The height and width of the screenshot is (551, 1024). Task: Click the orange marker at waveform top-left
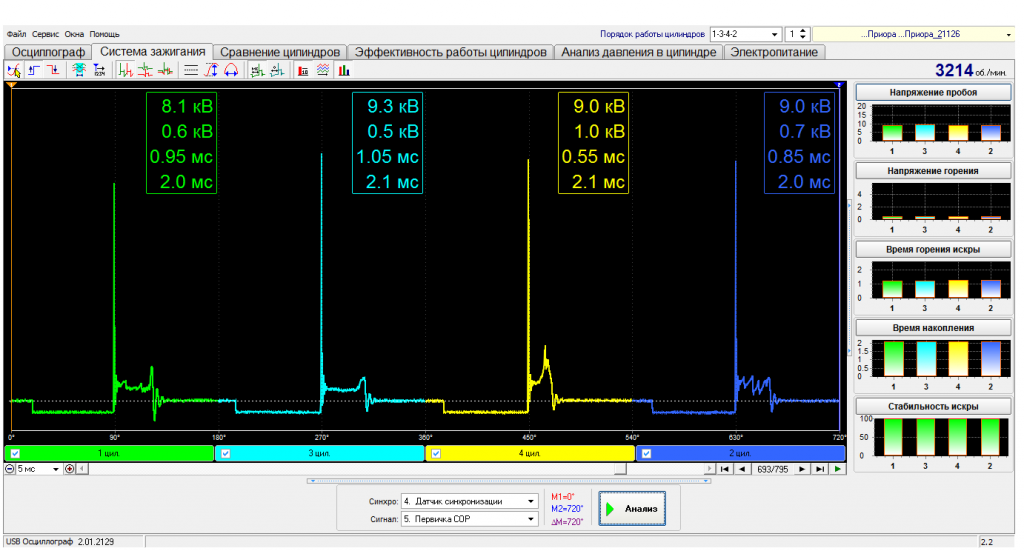tap(11, 85)
